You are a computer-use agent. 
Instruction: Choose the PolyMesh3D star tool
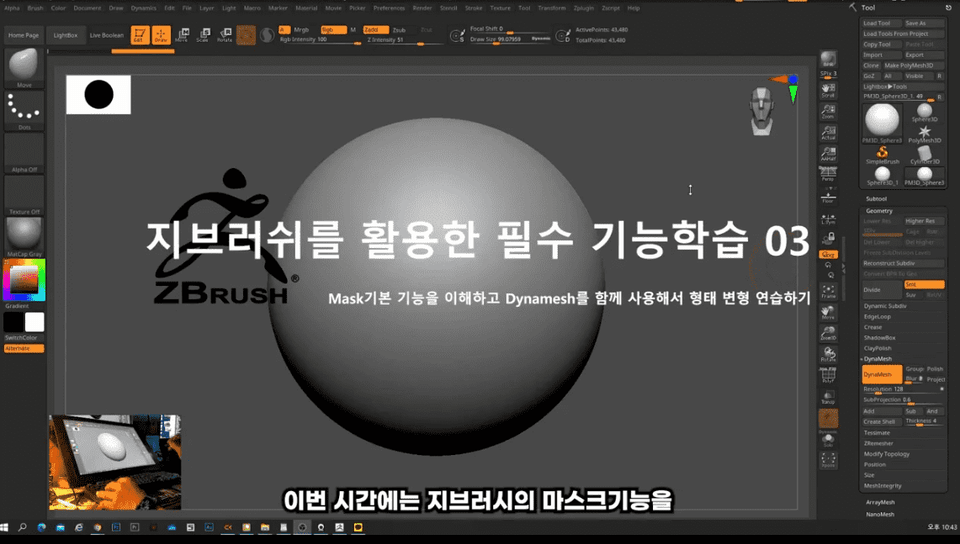point(925,134)
